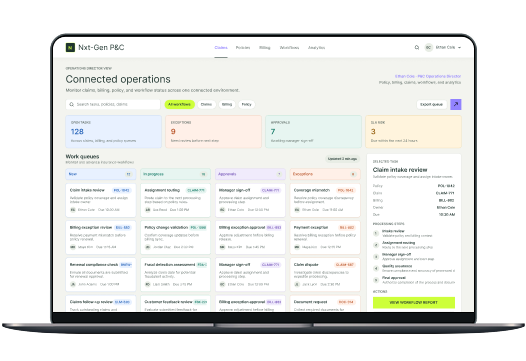The image size is (526, 361).
Task: Click the count badge on Exceptions column
Action: click(353, 174)
